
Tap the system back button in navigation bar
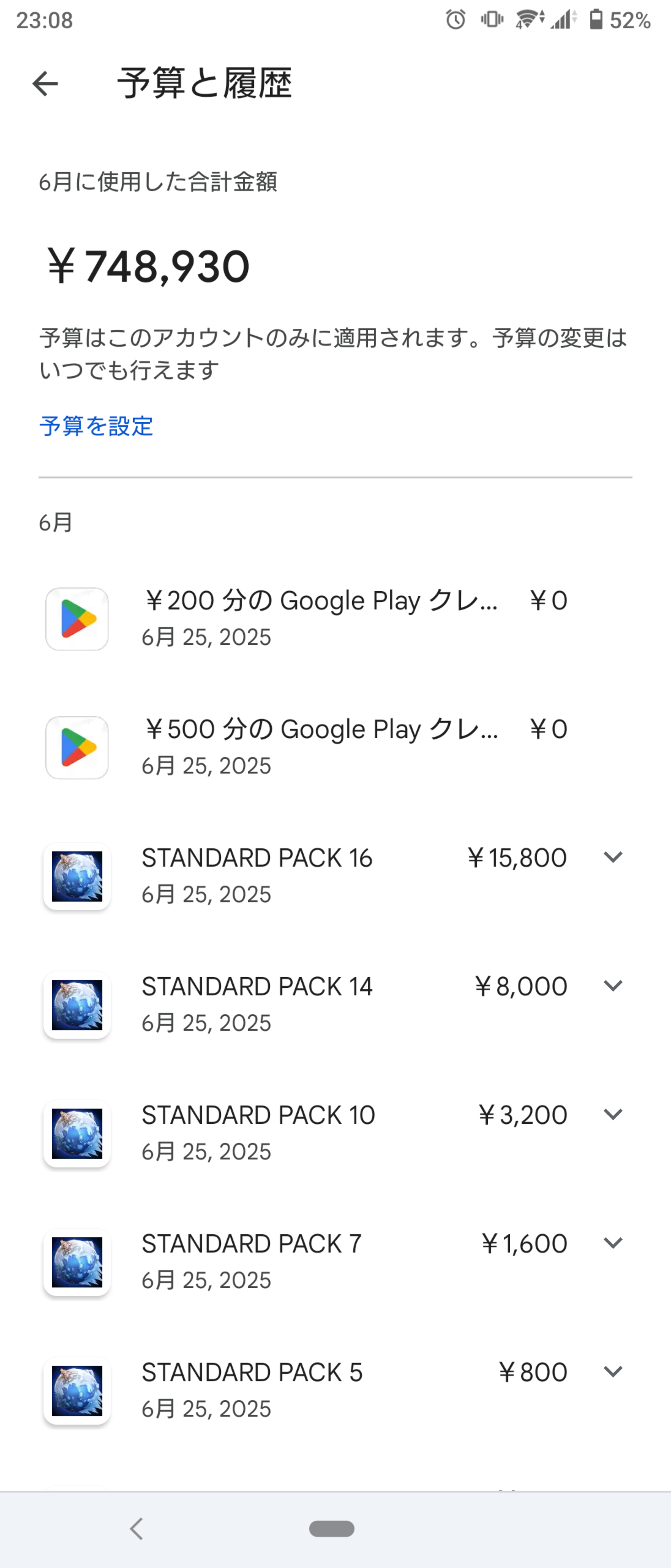[136, 1528]
